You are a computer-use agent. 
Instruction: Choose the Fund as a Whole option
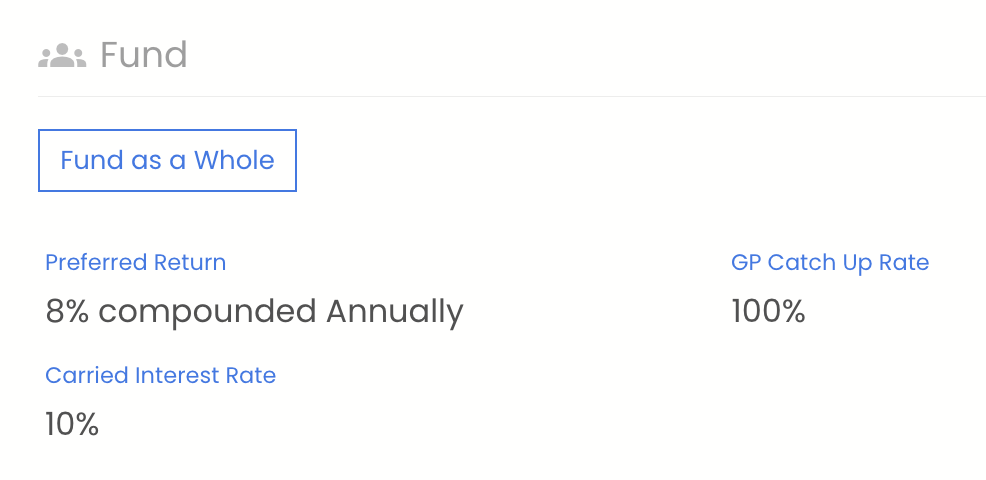point(167,160)
